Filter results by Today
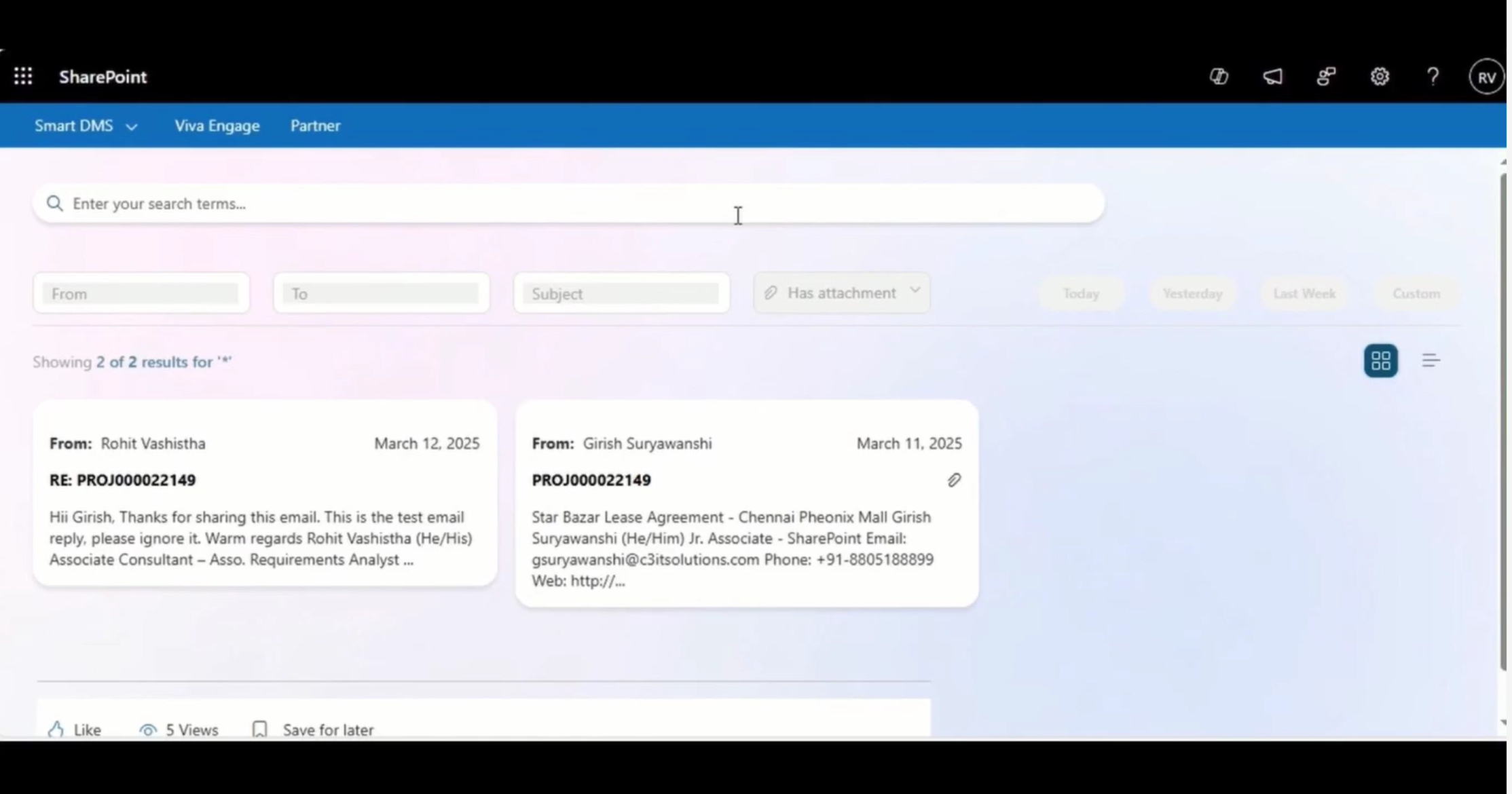This screenshot has width=1512, height=794. [1081, 294]
